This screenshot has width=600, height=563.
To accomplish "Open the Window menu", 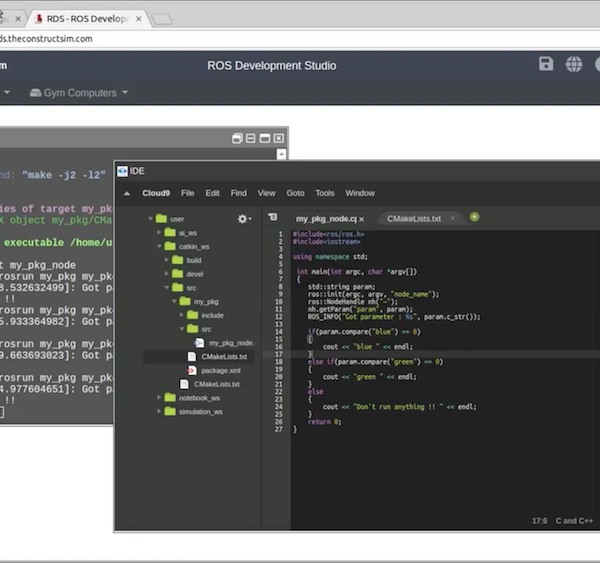I will pyautogui.click(x=360, y=193).
